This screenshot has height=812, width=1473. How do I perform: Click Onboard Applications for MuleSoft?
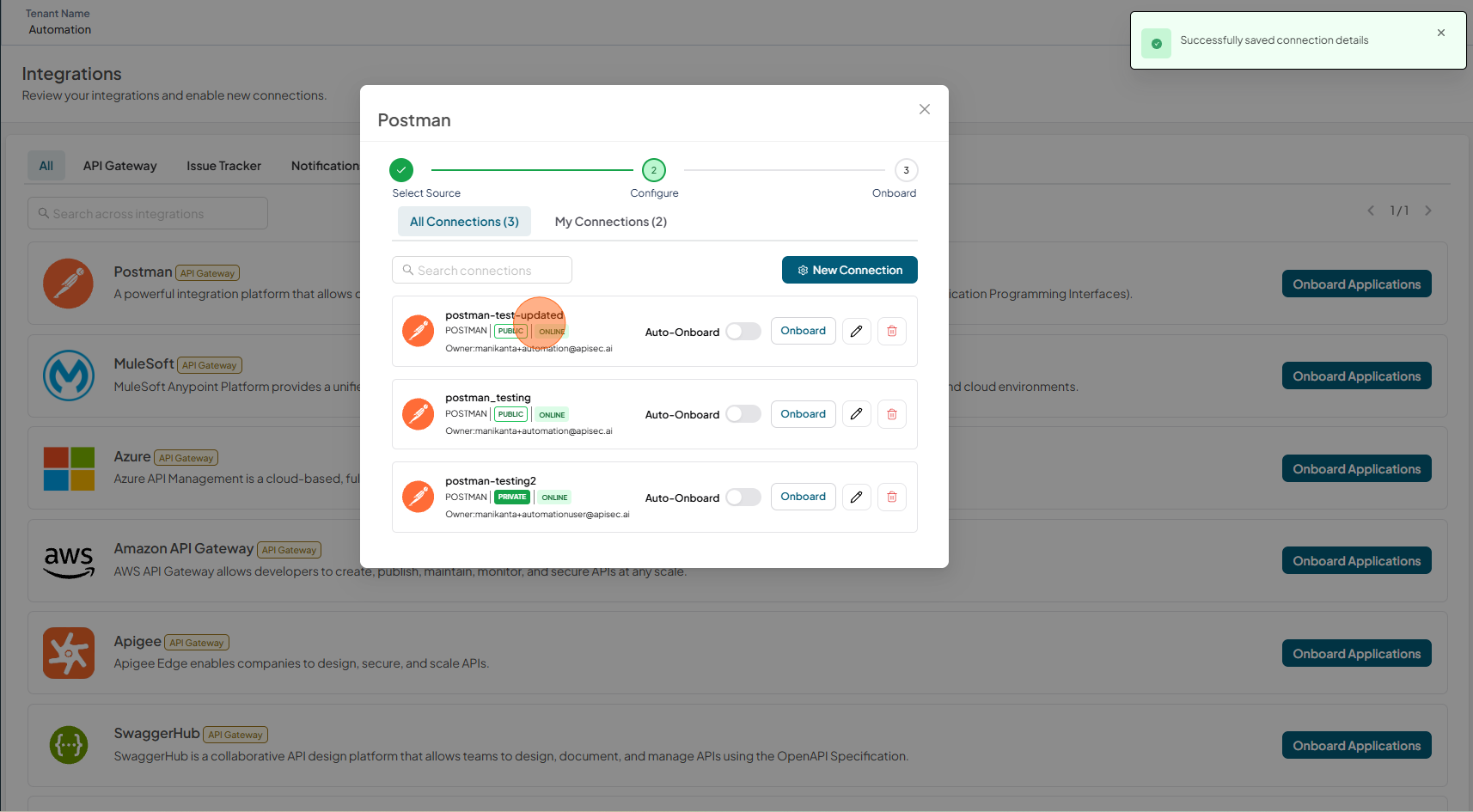[x=1357, y=376]
